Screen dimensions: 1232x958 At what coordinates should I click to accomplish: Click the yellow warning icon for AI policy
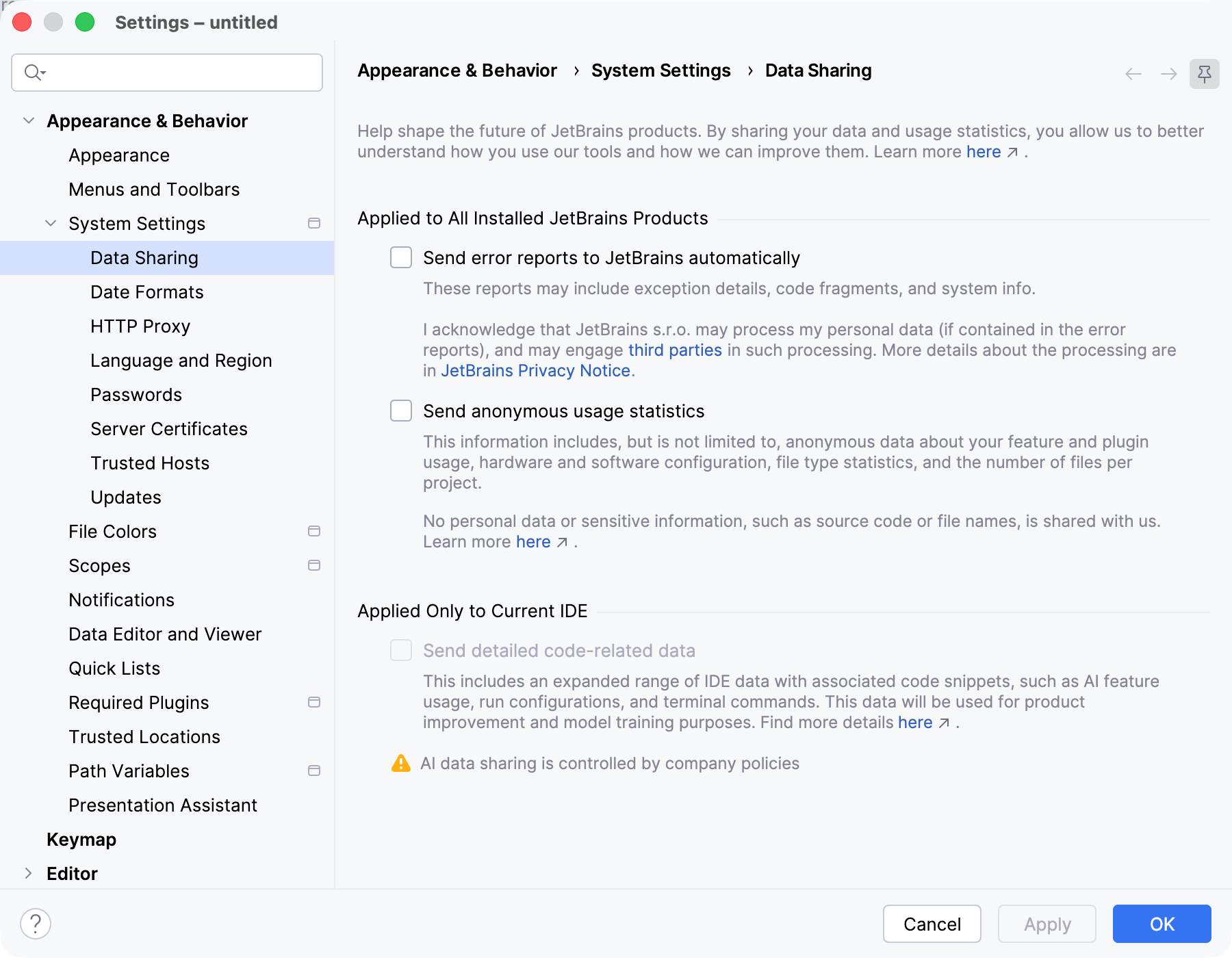point(401,763)
